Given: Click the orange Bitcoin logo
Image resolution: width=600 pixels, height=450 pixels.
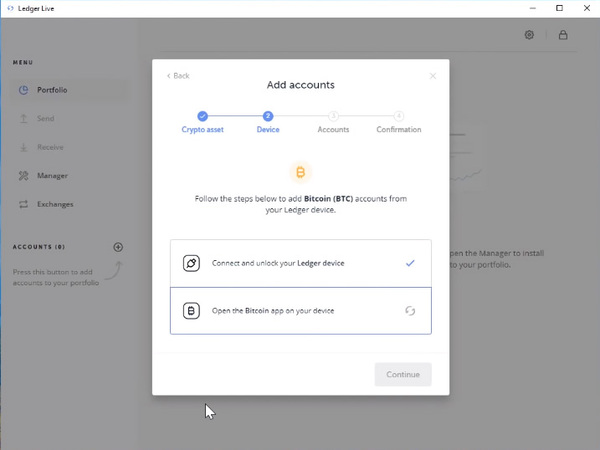Looking at the screenshot, I should point(301,172).
